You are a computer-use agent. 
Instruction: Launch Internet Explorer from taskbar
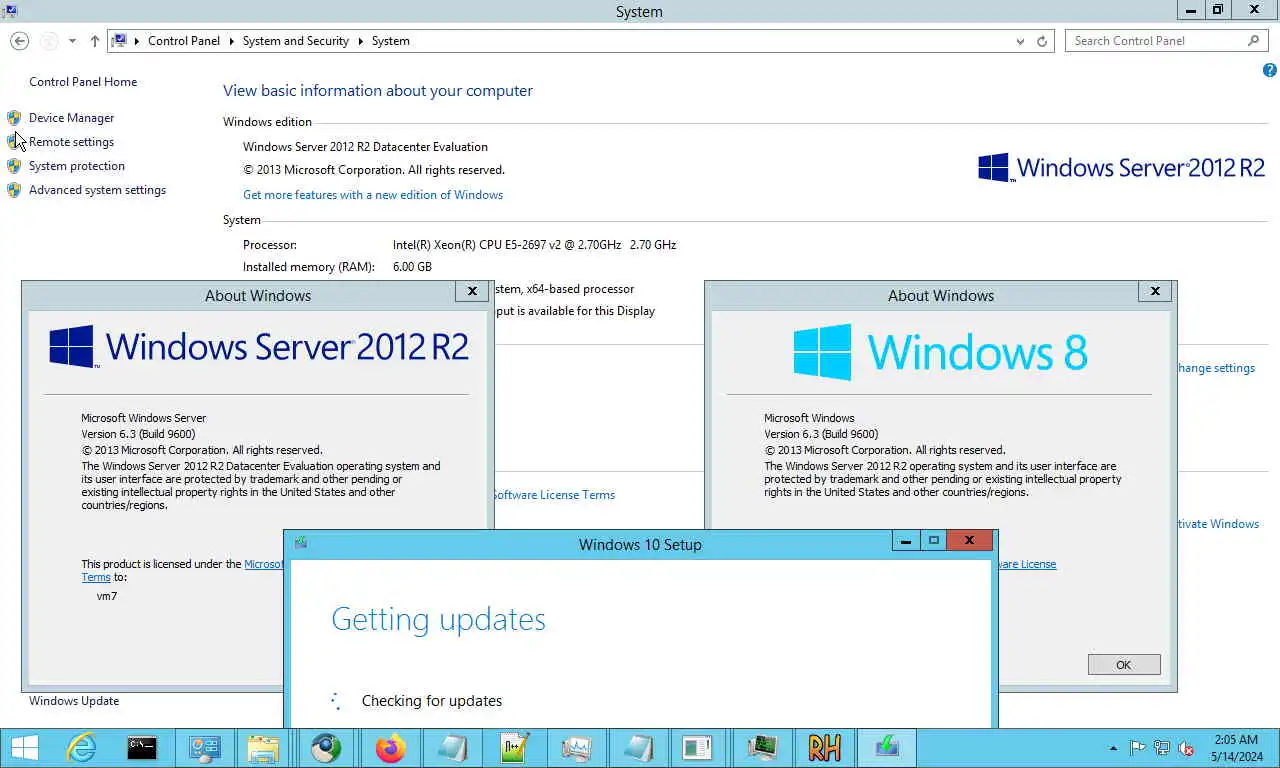(x=81, y=748)
